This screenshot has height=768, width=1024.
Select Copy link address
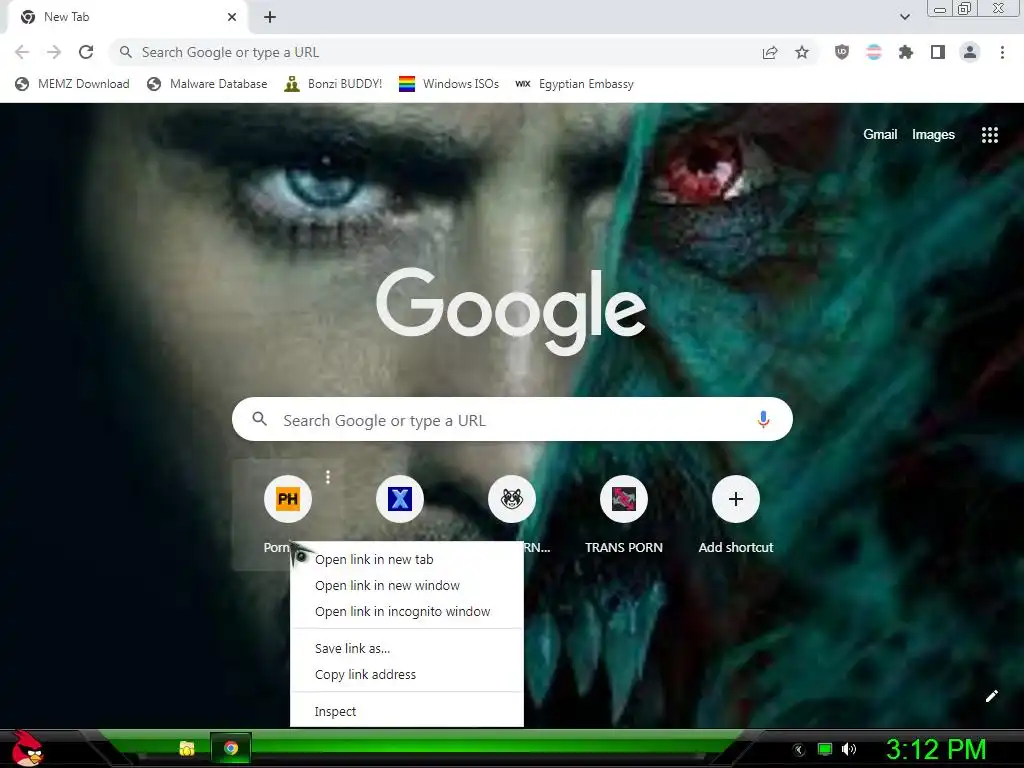coord(407,675)
